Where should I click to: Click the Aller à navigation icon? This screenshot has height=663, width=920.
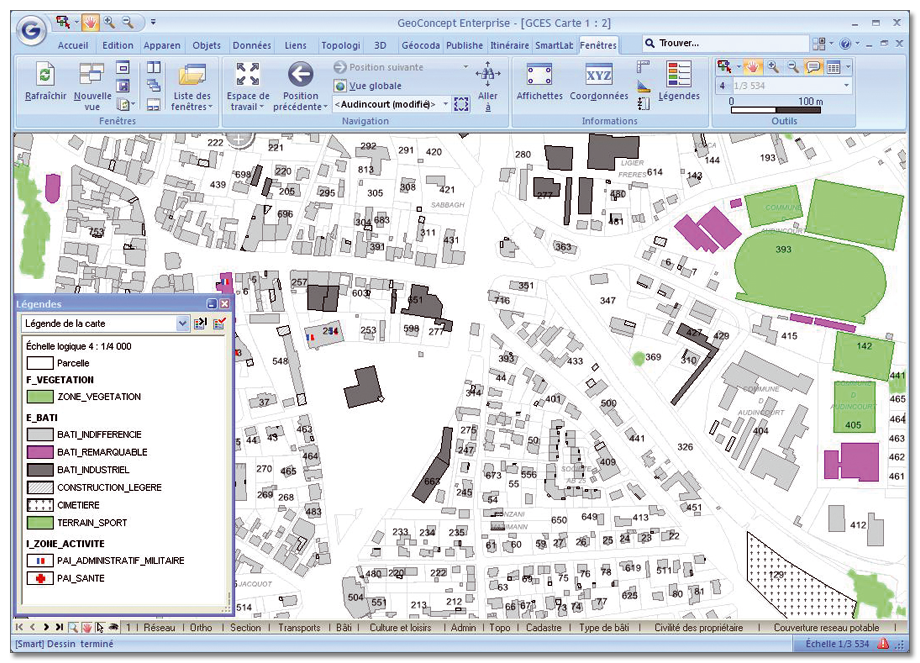(488, 74)
